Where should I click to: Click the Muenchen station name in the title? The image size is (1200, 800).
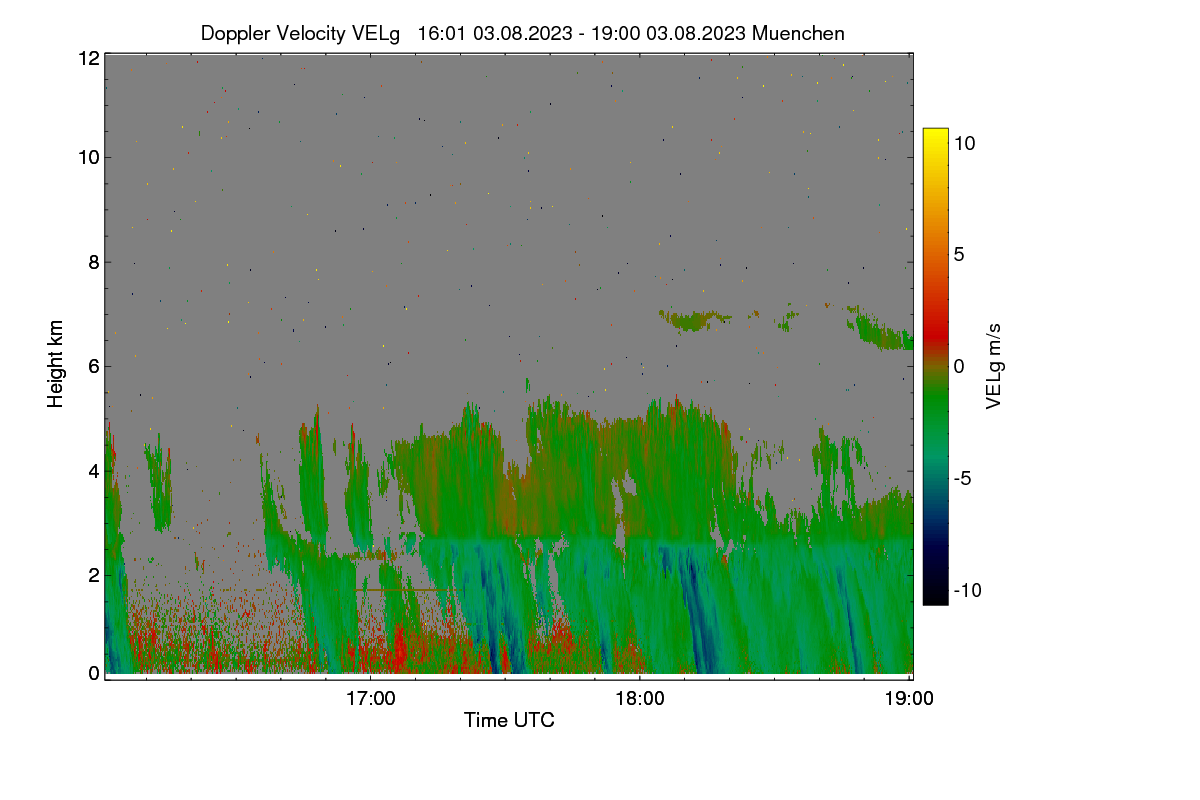tap(798, 33)
